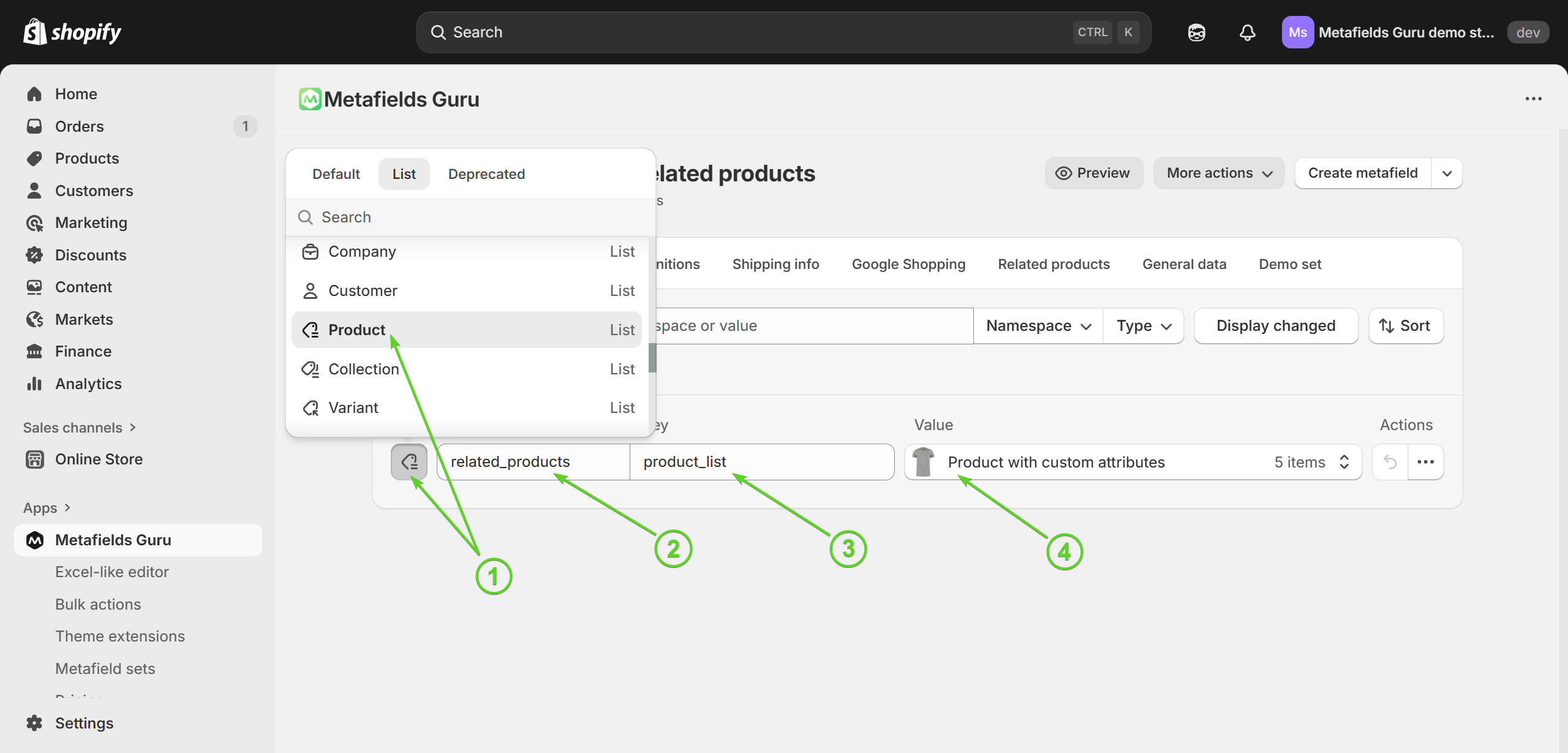This screenshot has height=753, width=1568.
Task: Expand the More actions menu
Action: [1218, 173]
